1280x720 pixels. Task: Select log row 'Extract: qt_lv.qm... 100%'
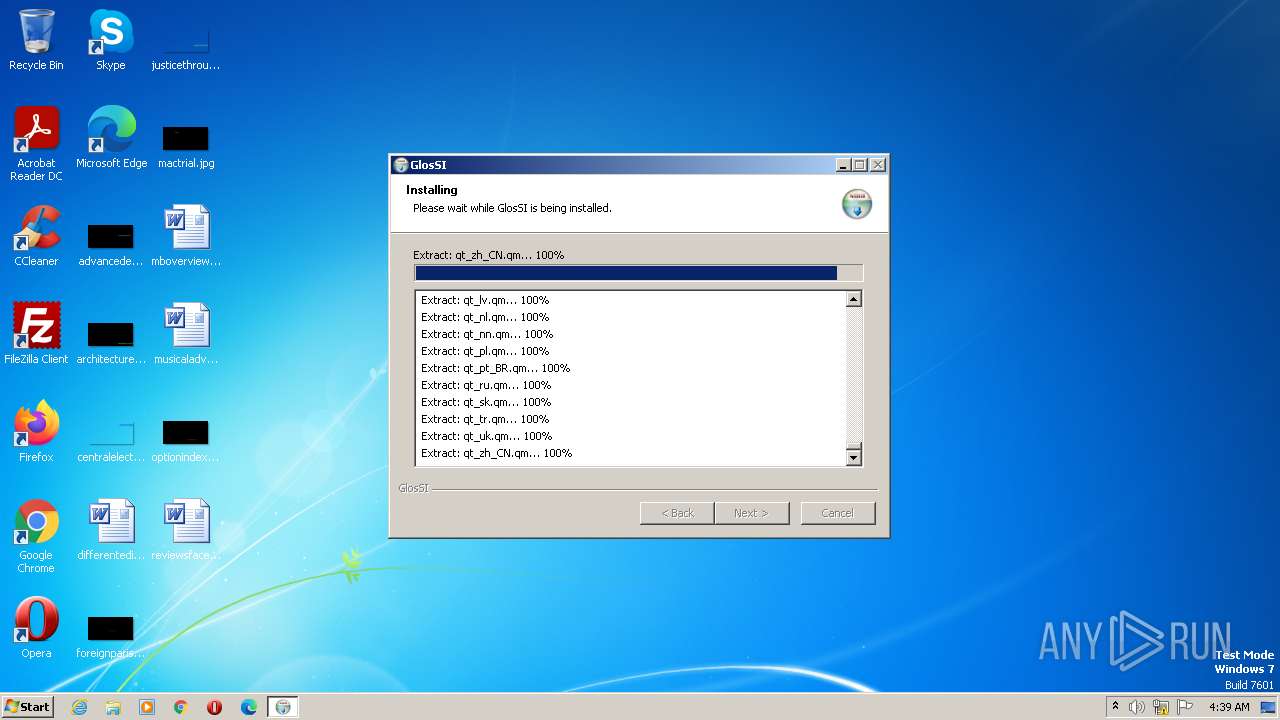coord(485,300)
